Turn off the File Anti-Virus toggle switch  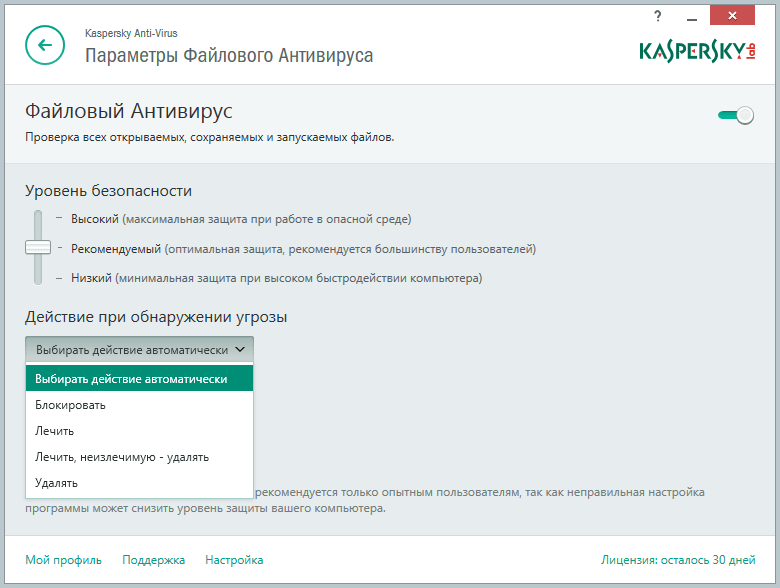(x=736, y=115)
